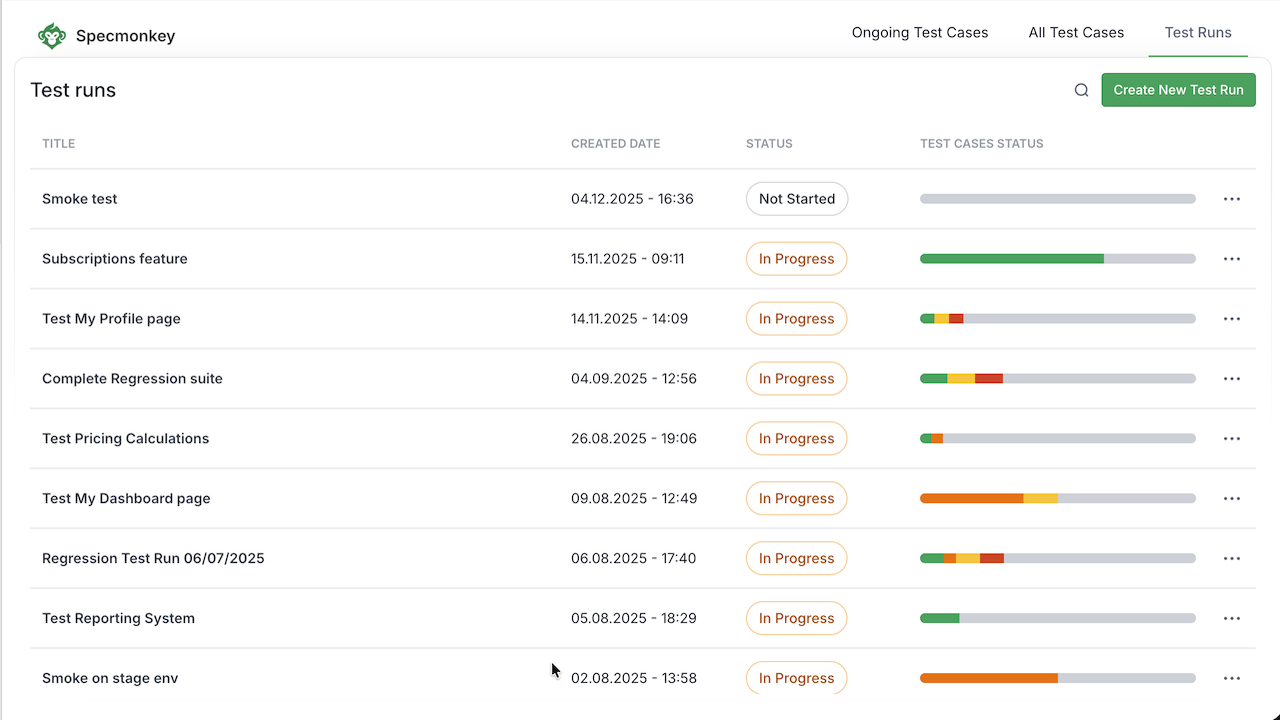Image resolution: width=1280 pixels, height=720 pixels.
Task: Open more options for Complete Regression suite
Action: point(1232,379)
